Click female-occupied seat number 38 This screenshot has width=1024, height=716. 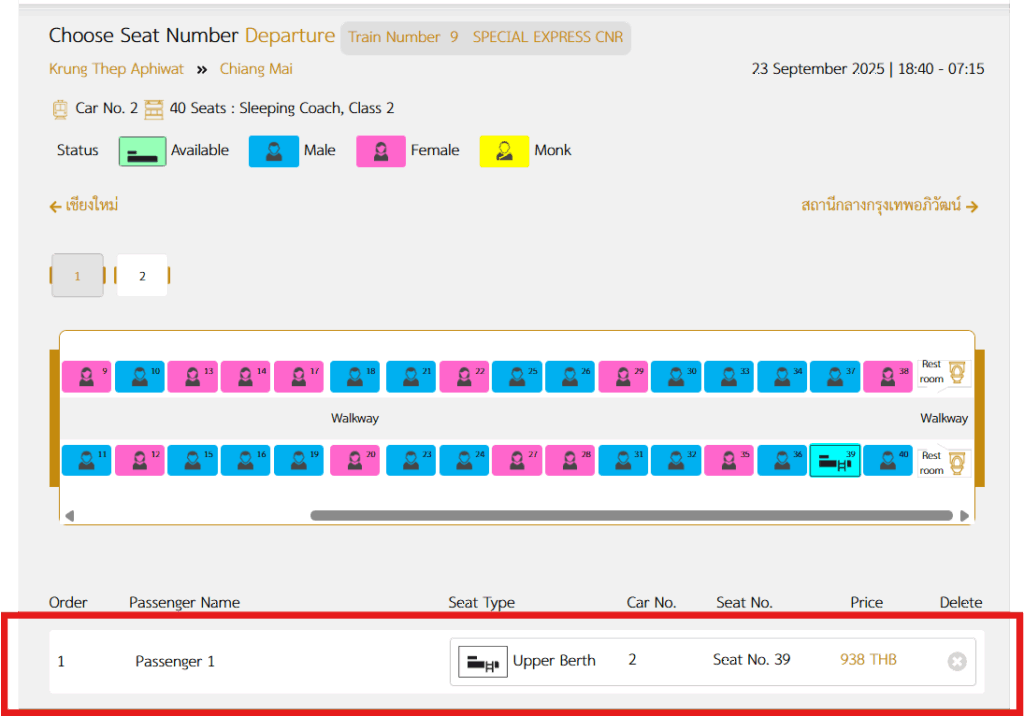888,377
